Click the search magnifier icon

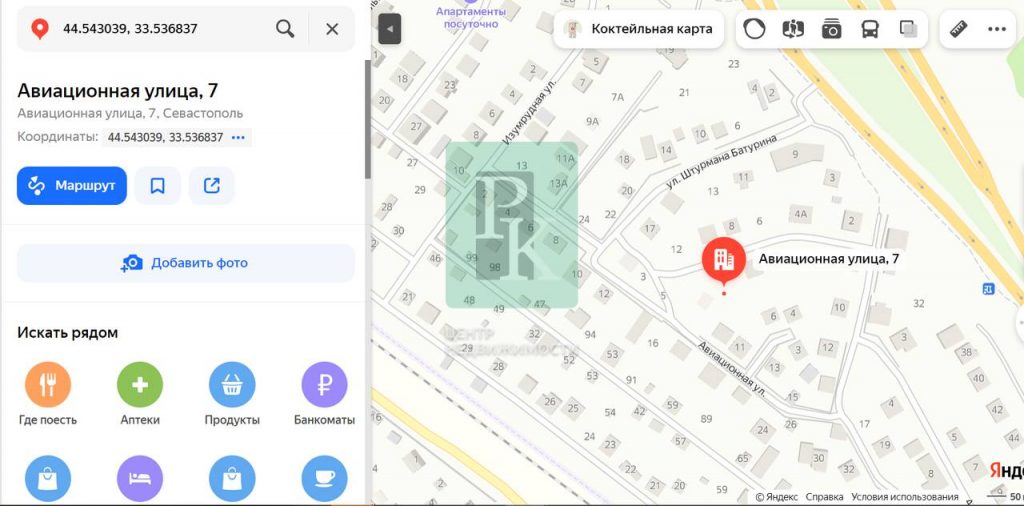(x=285, y=29)
